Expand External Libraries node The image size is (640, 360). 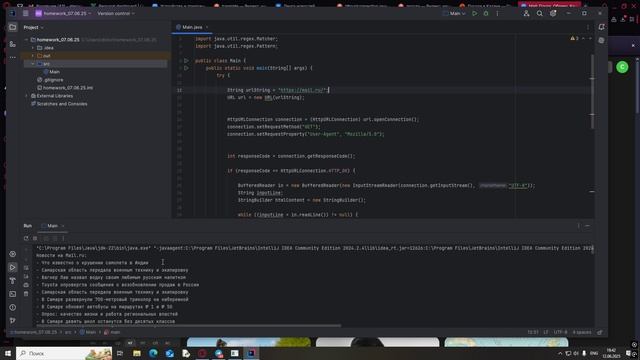(27, 96)
